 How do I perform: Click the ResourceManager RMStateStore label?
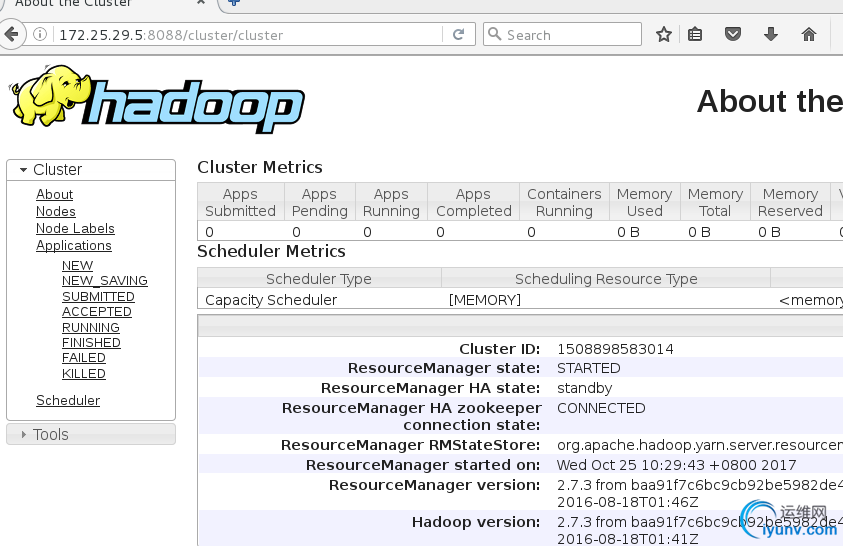(x=410, y=445)
